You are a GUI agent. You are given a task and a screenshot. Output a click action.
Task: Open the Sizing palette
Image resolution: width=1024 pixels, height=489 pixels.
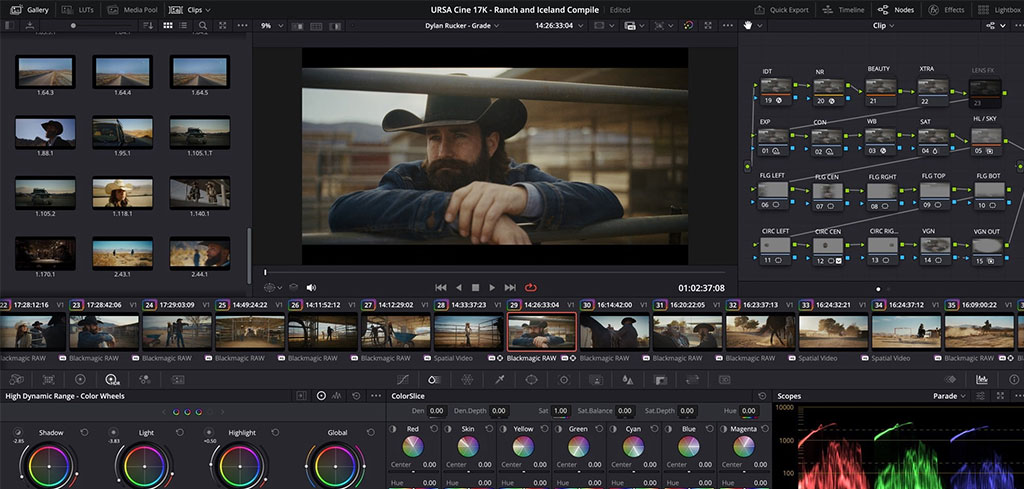click(x=692, y=379)
